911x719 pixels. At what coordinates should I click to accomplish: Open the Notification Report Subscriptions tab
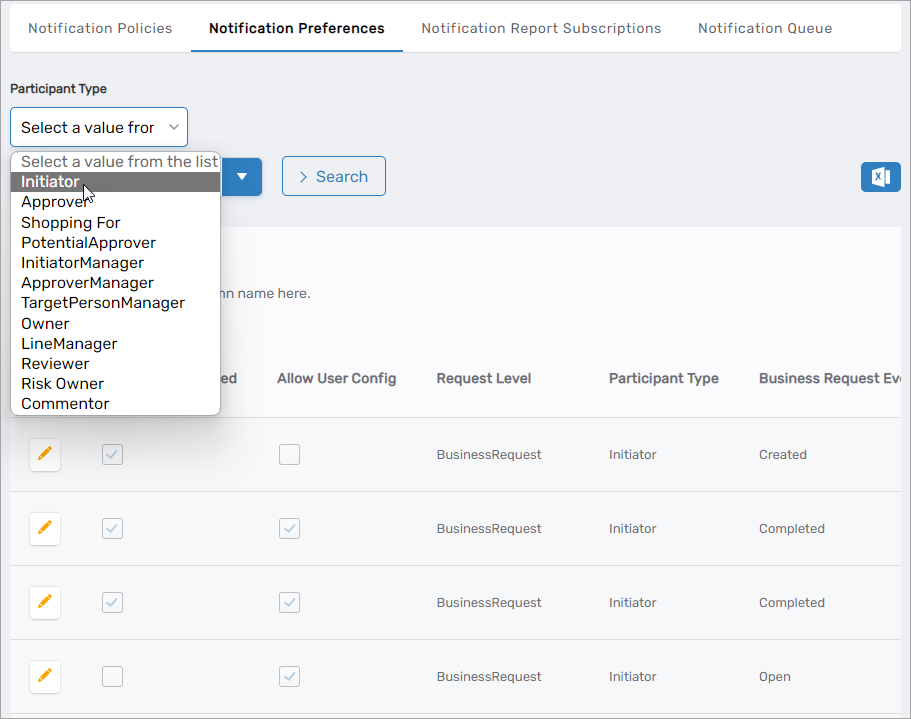[541, 28]
